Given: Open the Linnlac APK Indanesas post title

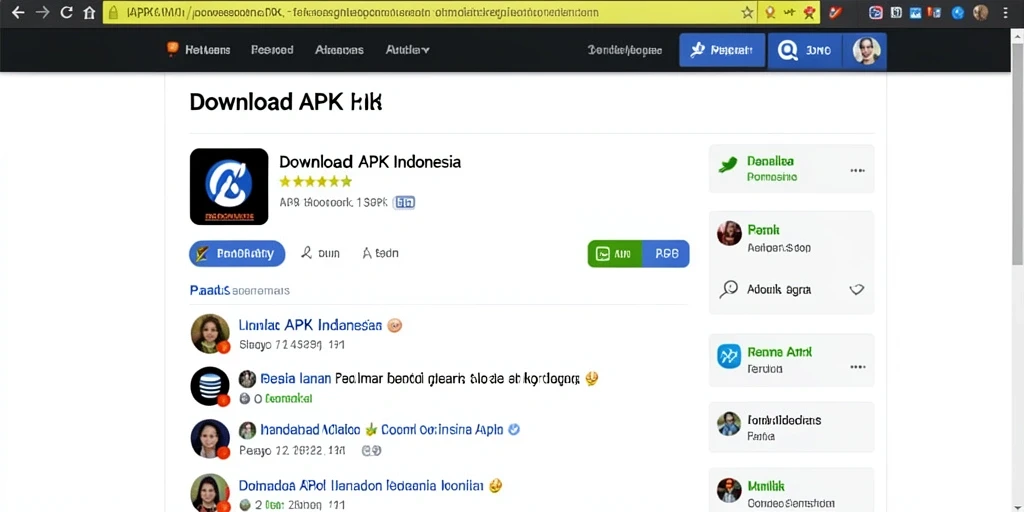Looking at the screenshot, I should 310,325.
